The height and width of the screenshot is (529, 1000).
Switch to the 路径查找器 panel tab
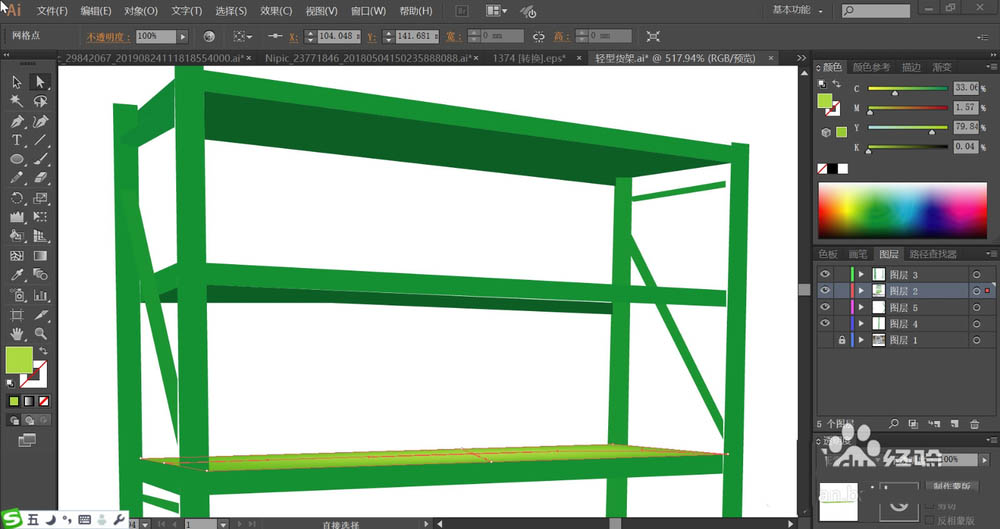[x=933, y=254]
